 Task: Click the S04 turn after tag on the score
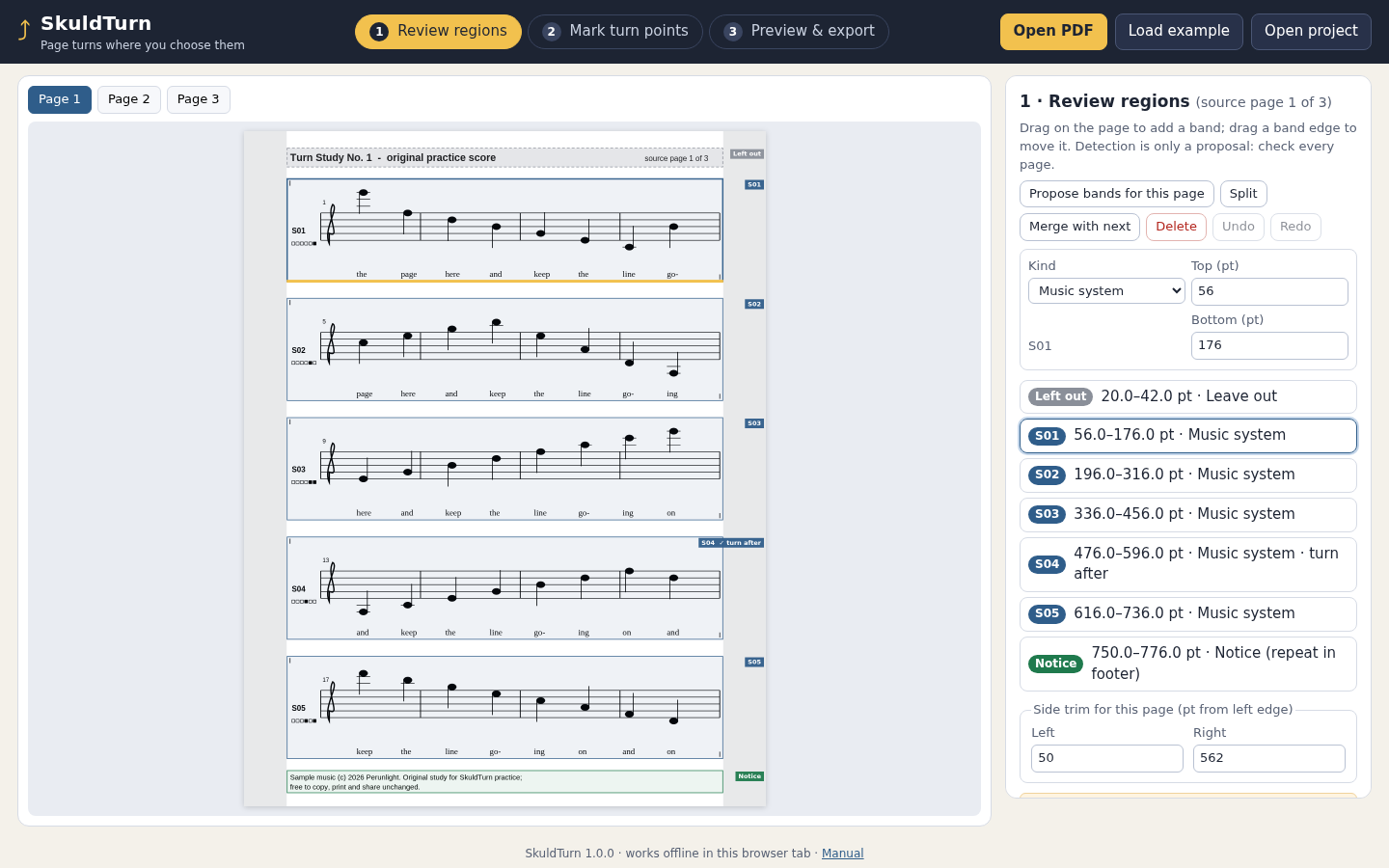tap(731, 543)
